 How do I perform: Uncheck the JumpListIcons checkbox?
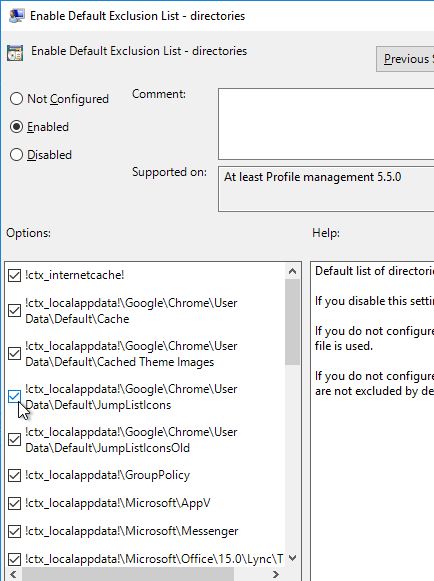tap(14, 396)
